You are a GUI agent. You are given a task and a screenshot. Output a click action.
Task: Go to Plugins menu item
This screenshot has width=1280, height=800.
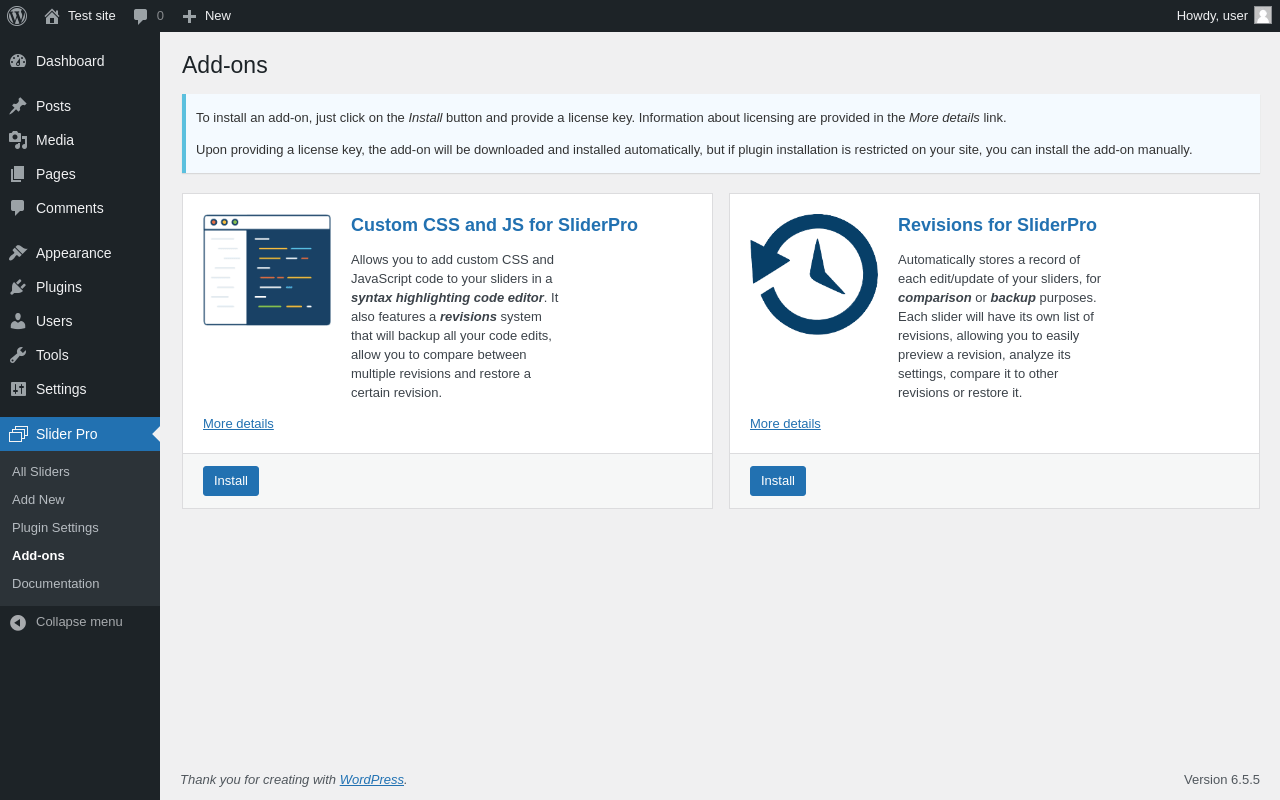(x=80, y=287)
